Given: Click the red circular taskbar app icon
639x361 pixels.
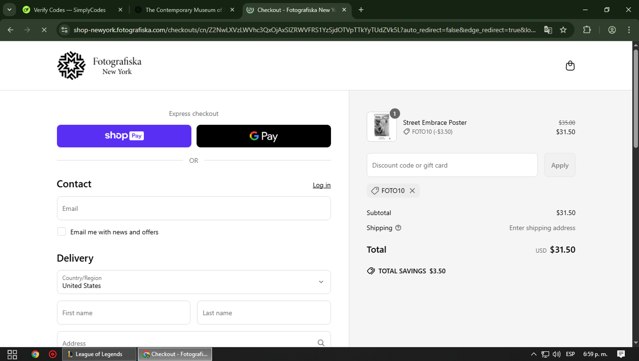Looking at the screenshot, I should pyautogui.click(x=53, y=354).
